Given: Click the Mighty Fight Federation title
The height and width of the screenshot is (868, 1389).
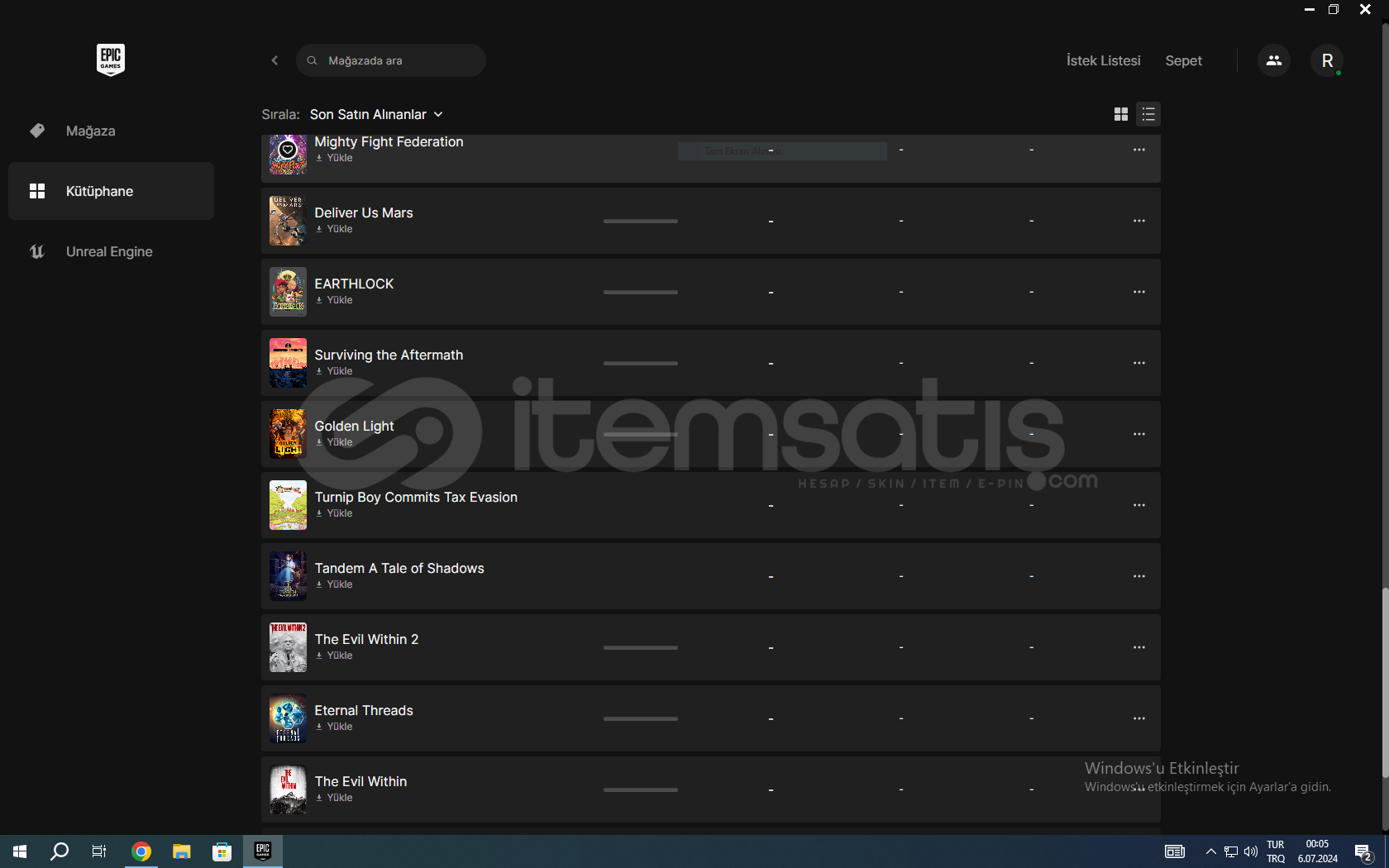Looking at the screenshot, I should pyautogui.click(x=389, y=141).
